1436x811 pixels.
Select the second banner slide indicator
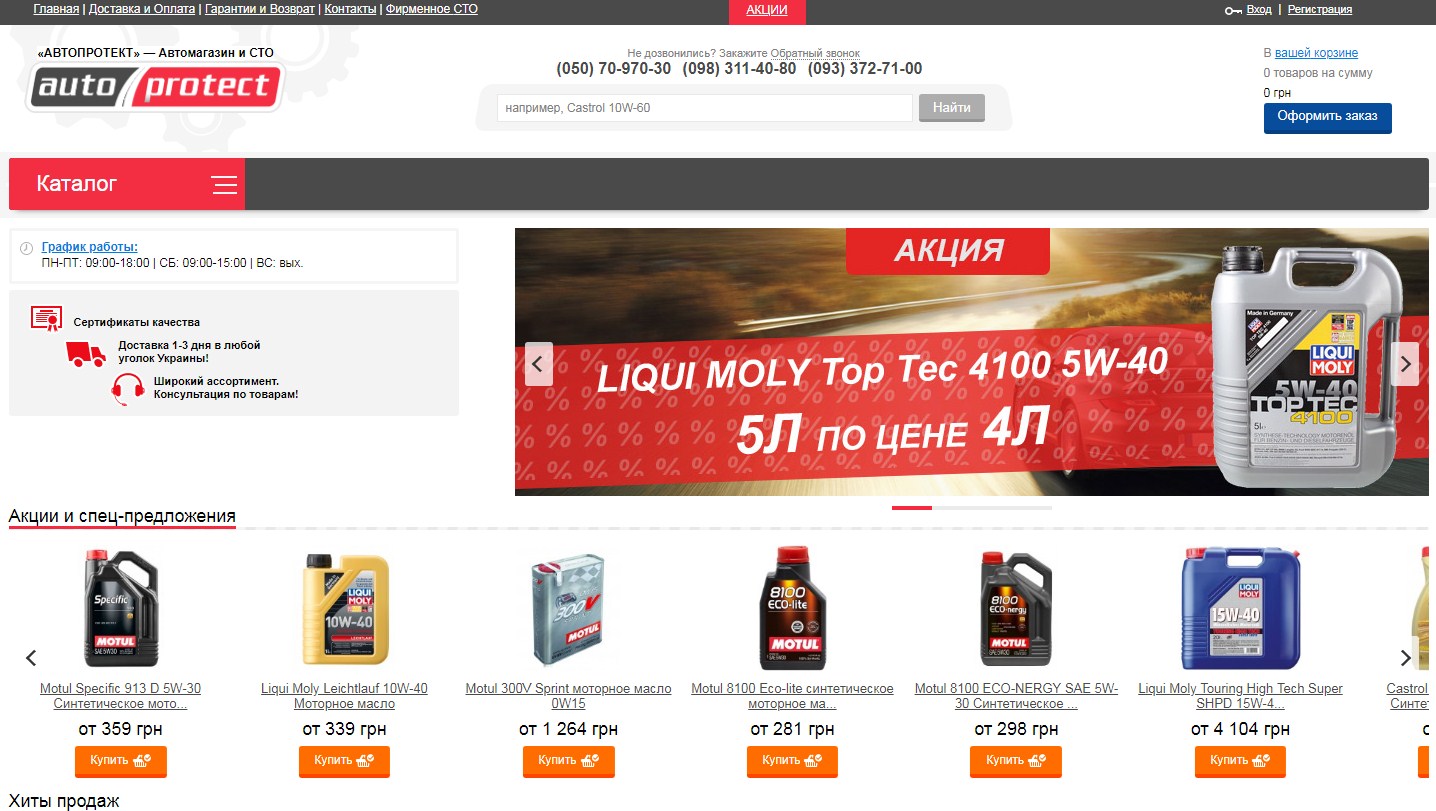pos(952,508)
